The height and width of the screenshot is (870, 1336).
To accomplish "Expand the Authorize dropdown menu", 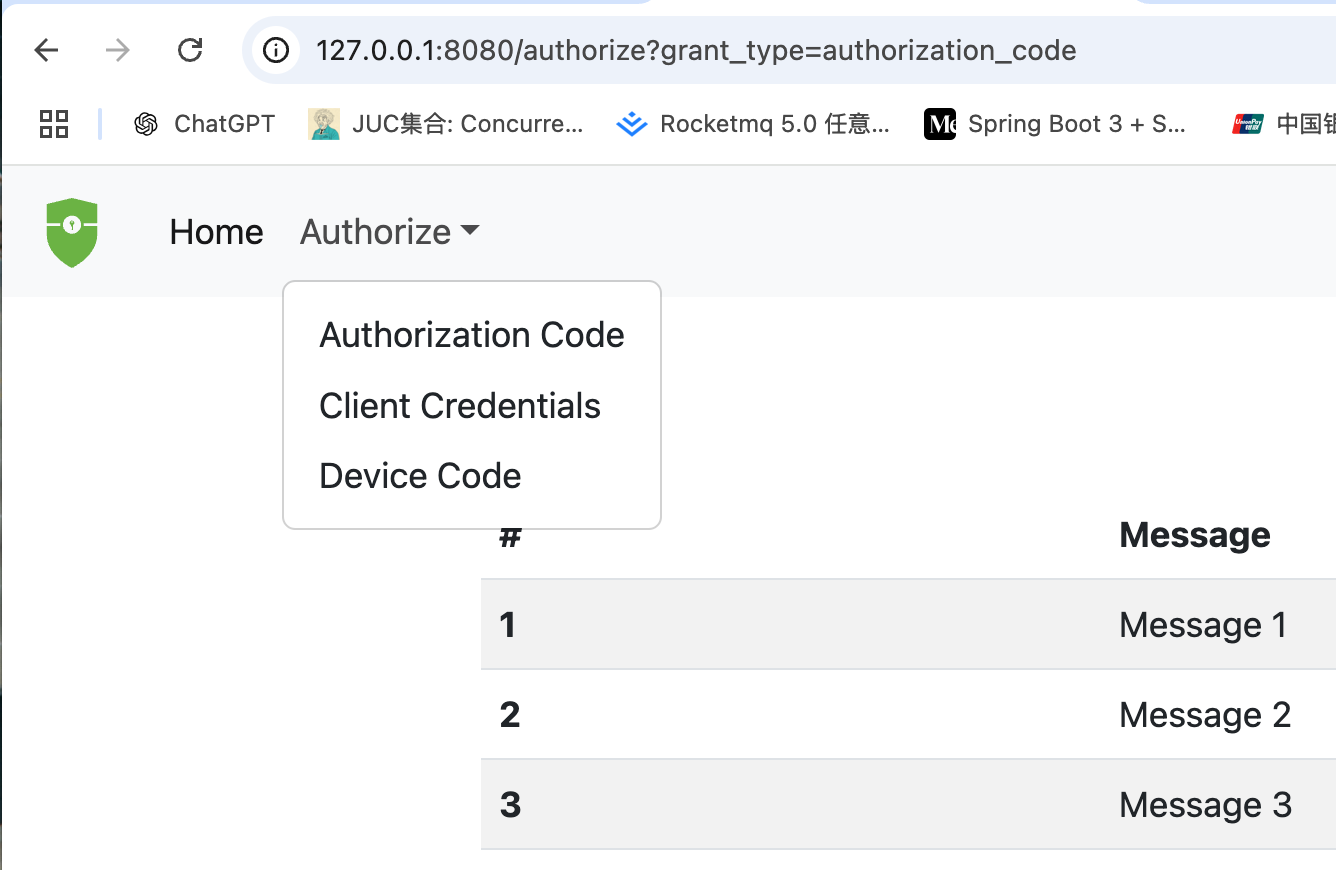I will point(388,232).
